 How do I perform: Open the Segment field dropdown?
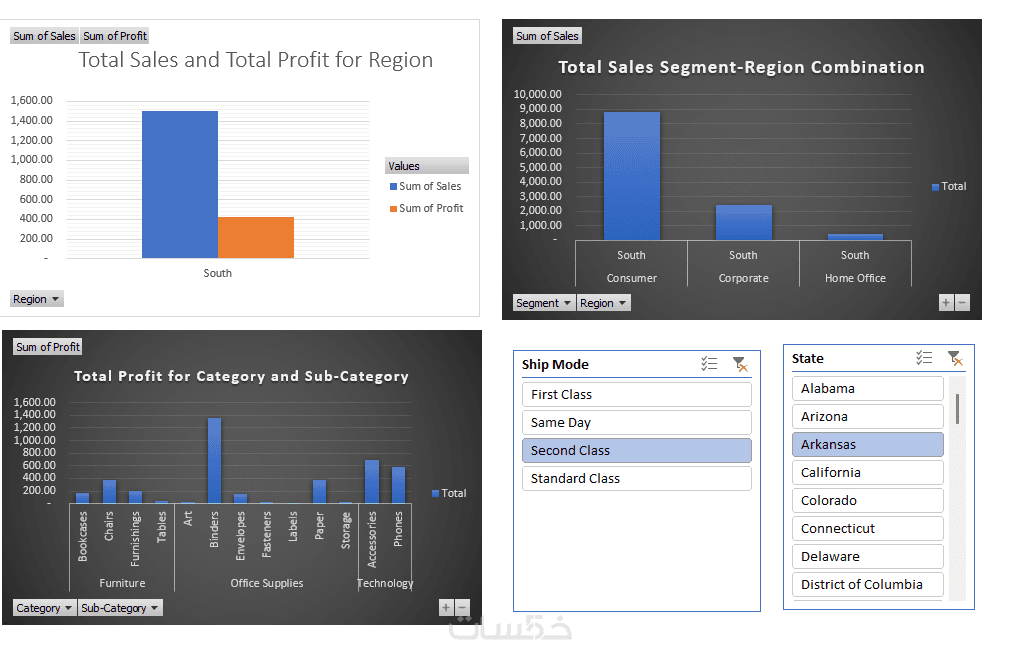coord(544,303)
